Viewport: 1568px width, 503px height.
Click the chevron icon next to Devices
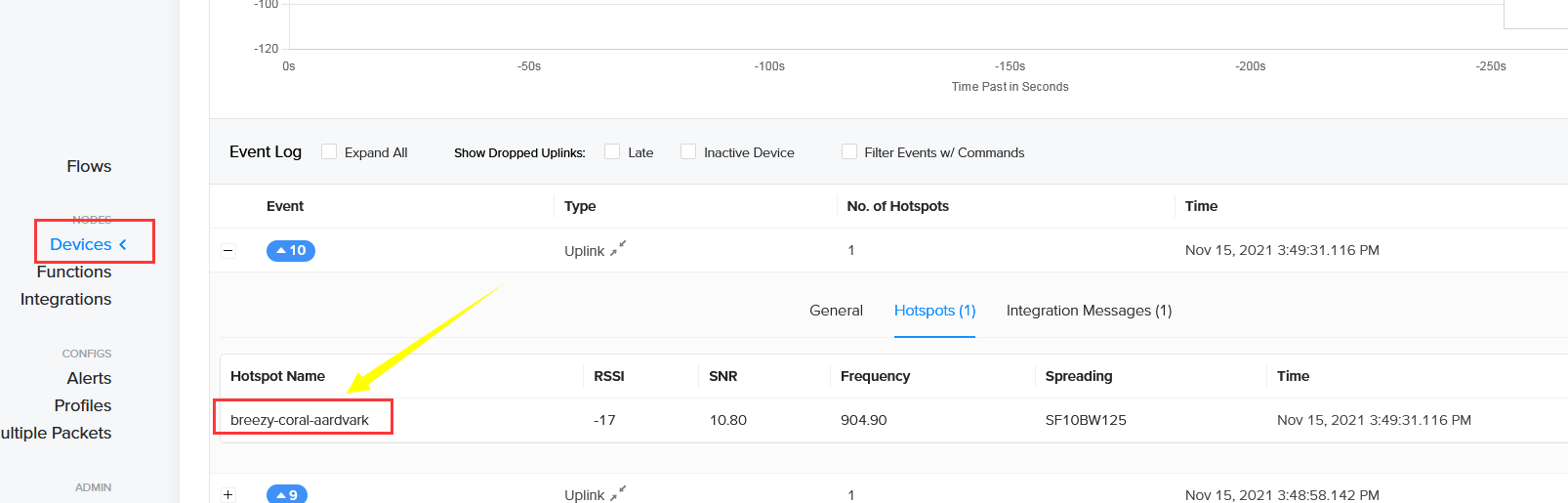point(123,245)
